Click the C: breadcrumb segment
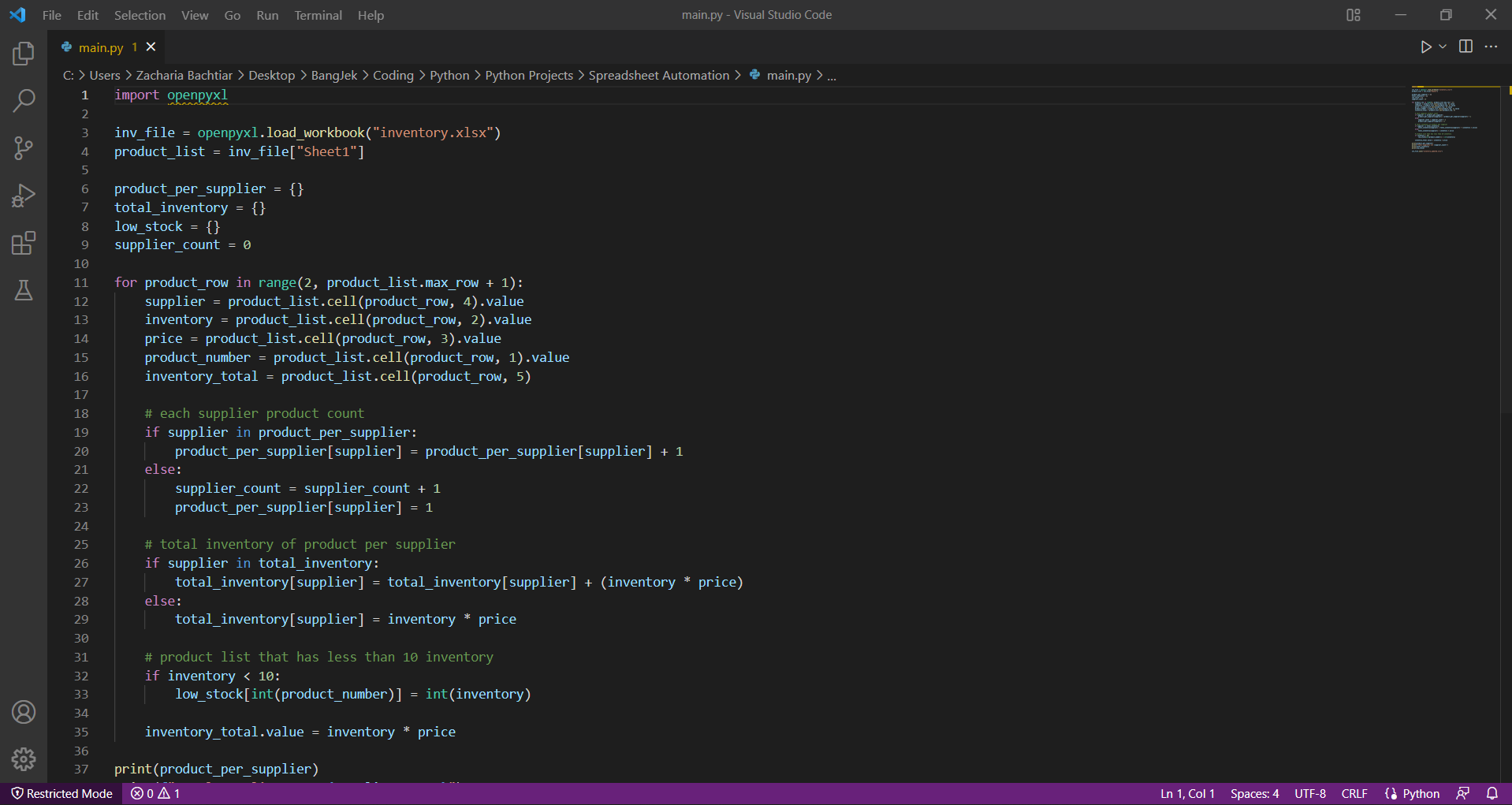Image resolution: width=1512 pixels, height=805 pixels. (x=68, y=75)
